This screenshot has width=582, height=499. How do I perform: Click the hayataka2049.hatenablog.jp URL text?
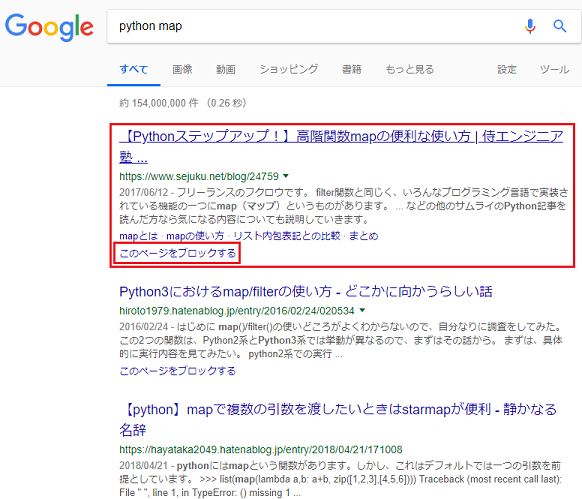(x=261, y=450)
